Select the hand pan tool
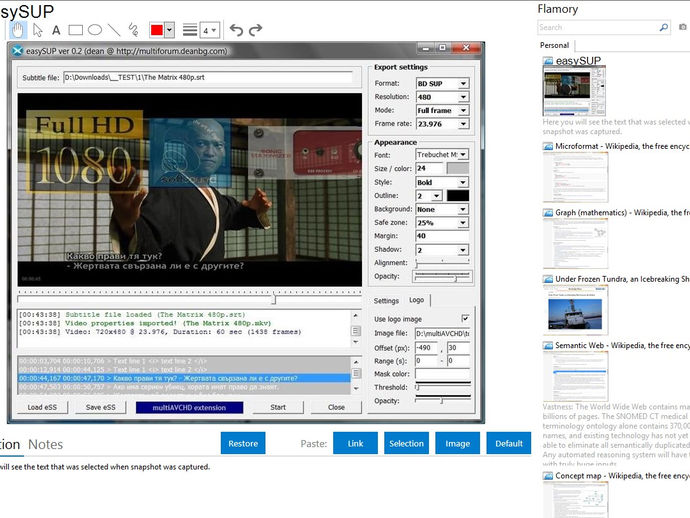This screenshot has height=518, width=690. coord(18,30)
